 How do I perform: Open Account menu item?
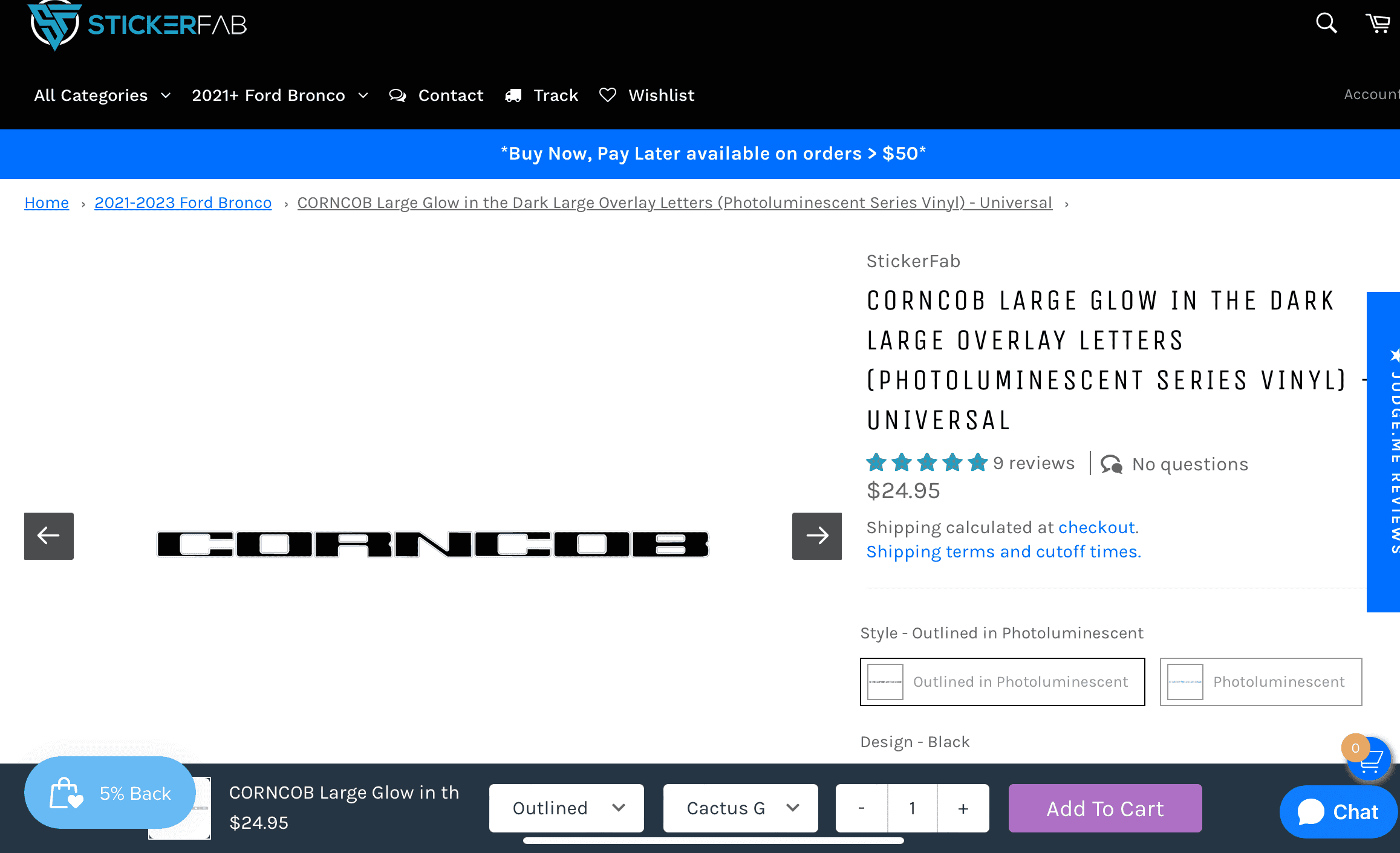click(1372, 94)
